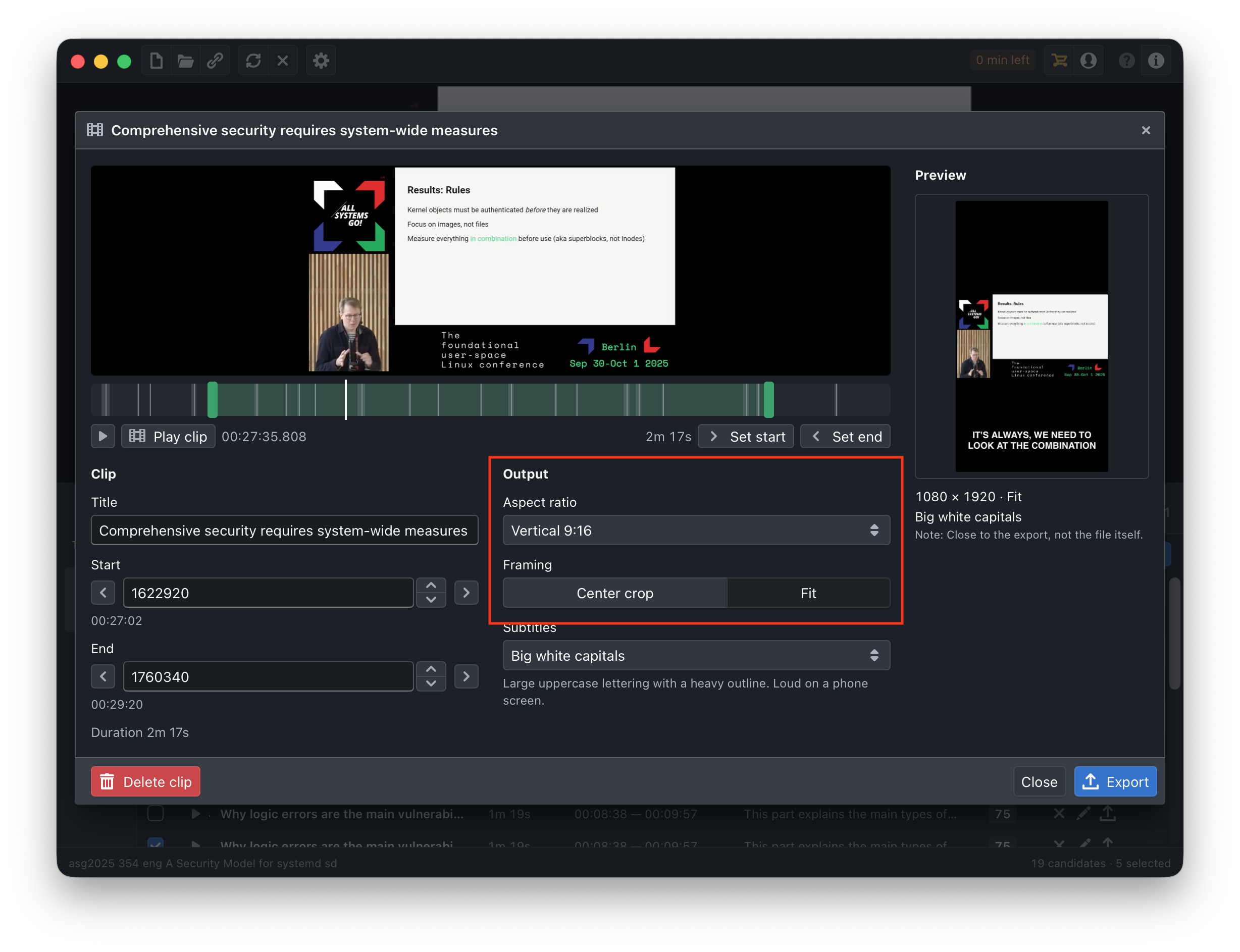Click the Big white capitals text under Preview
The image size is (1240, 952).
tap(968, 517)
